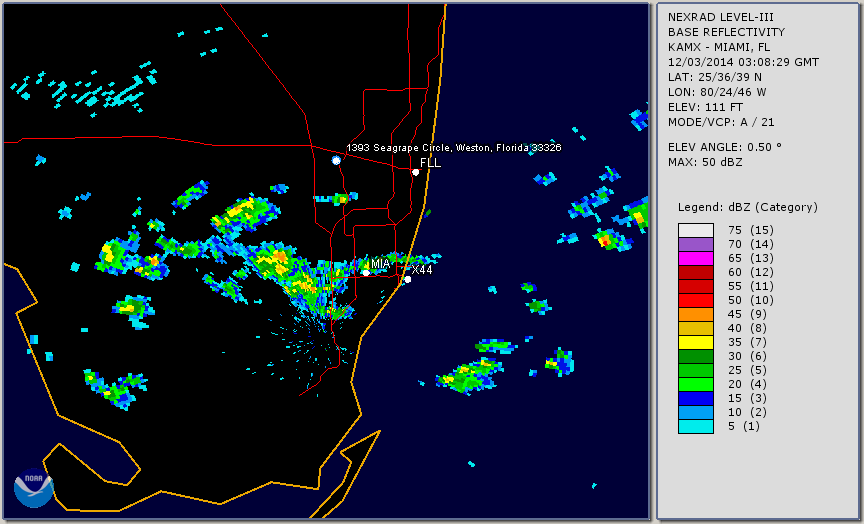Click the NOAA logo icon
This screenshot has width=864, height=524.
tap(34, 488)
